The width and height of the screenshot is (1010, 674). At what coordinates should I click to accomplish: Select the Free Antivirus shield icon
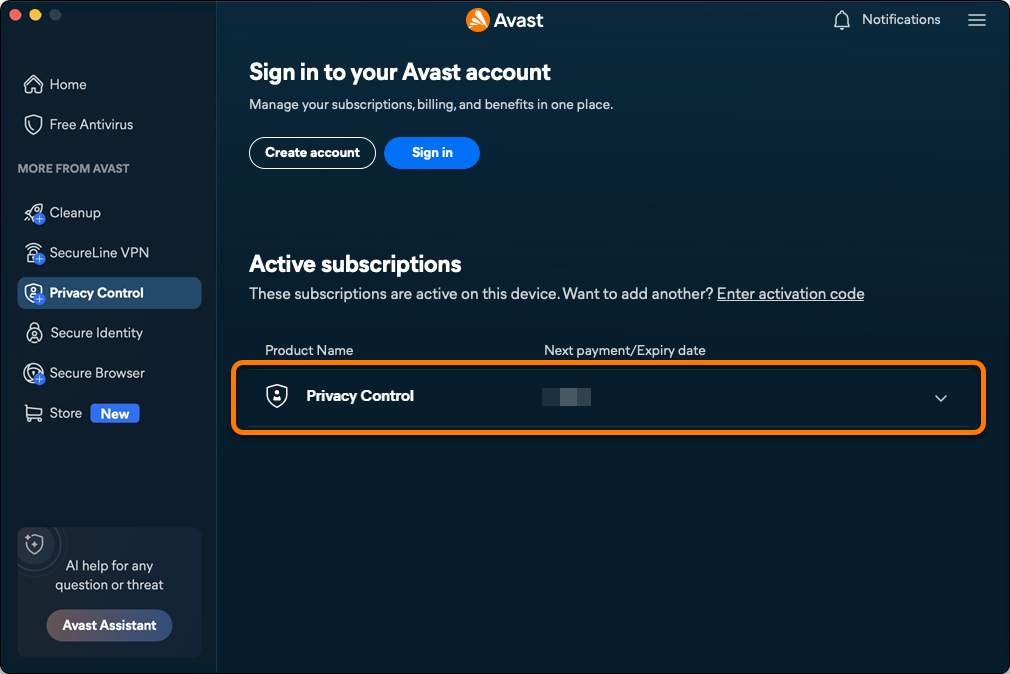click(33, 124)
